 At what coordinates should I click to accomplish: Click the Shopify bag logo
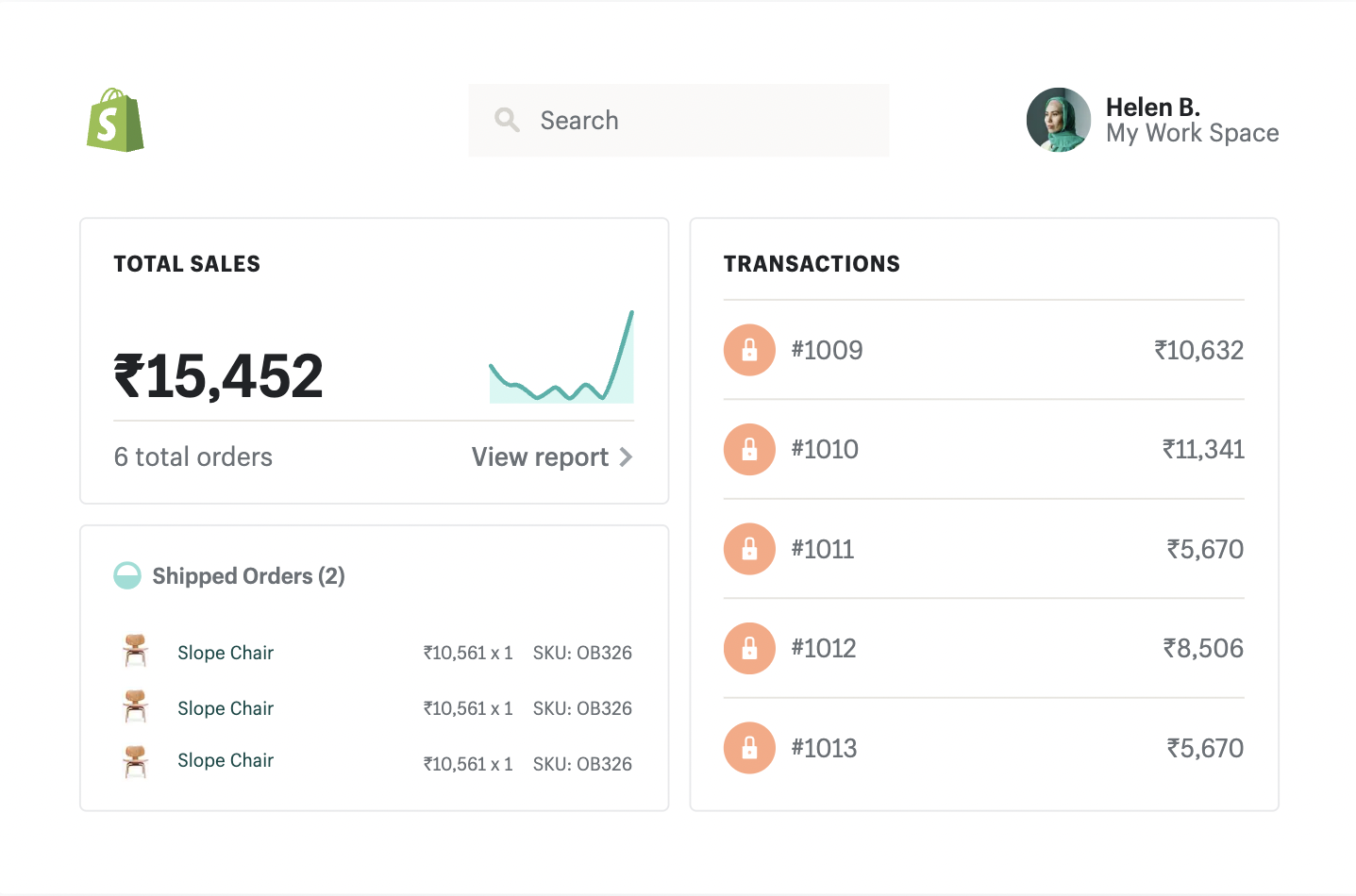pyautogui.click(x=115, y=120)
